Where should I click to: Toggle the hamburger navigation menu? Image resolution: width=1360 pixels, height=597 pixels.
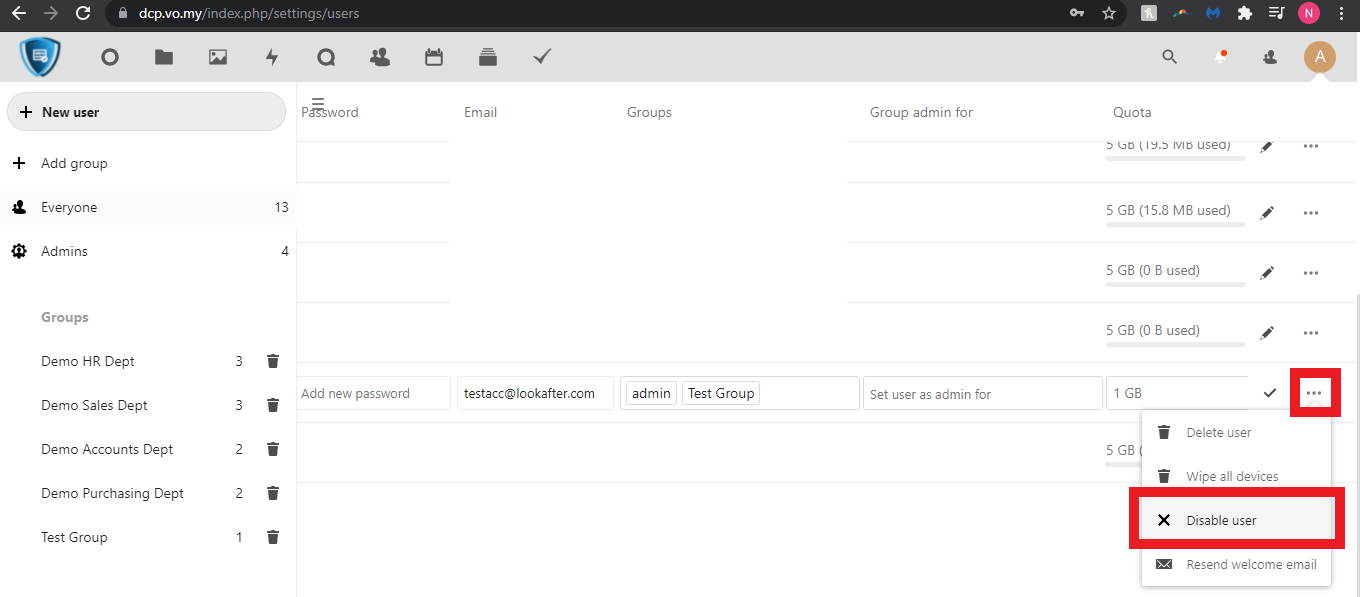[x=318, y=103]
